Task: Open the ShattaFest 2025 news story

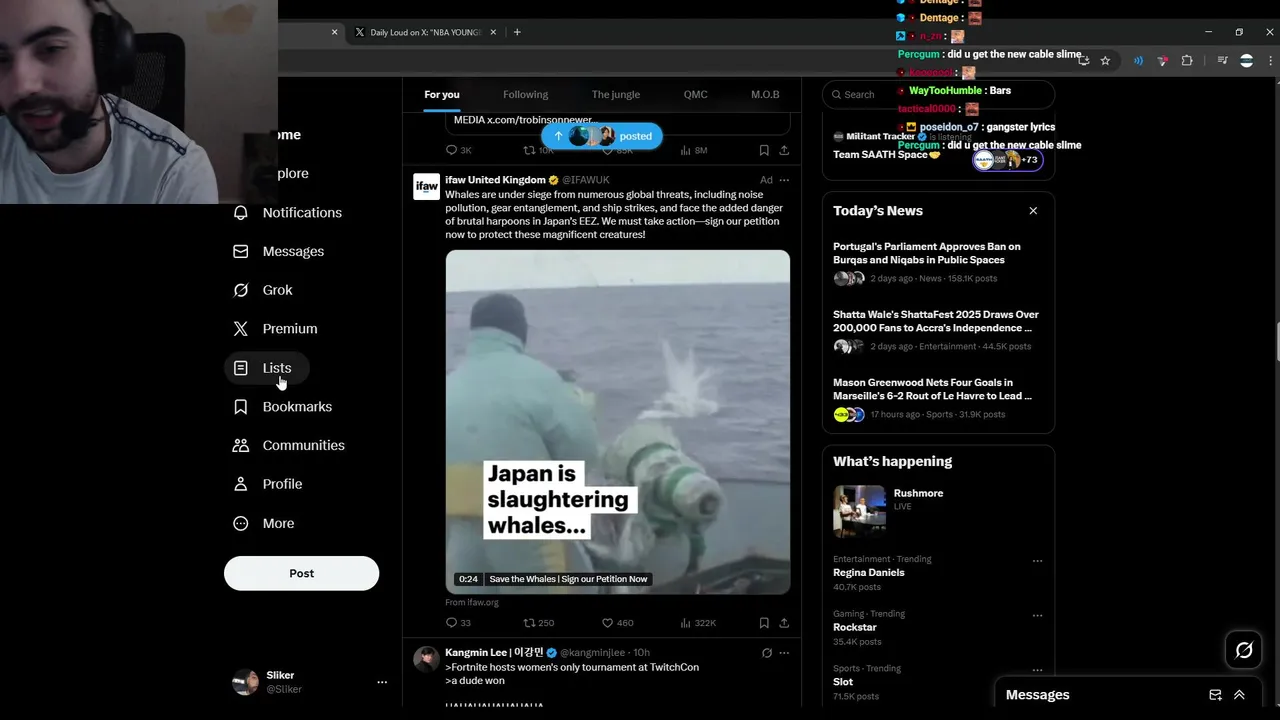Action: coord(936,321)
